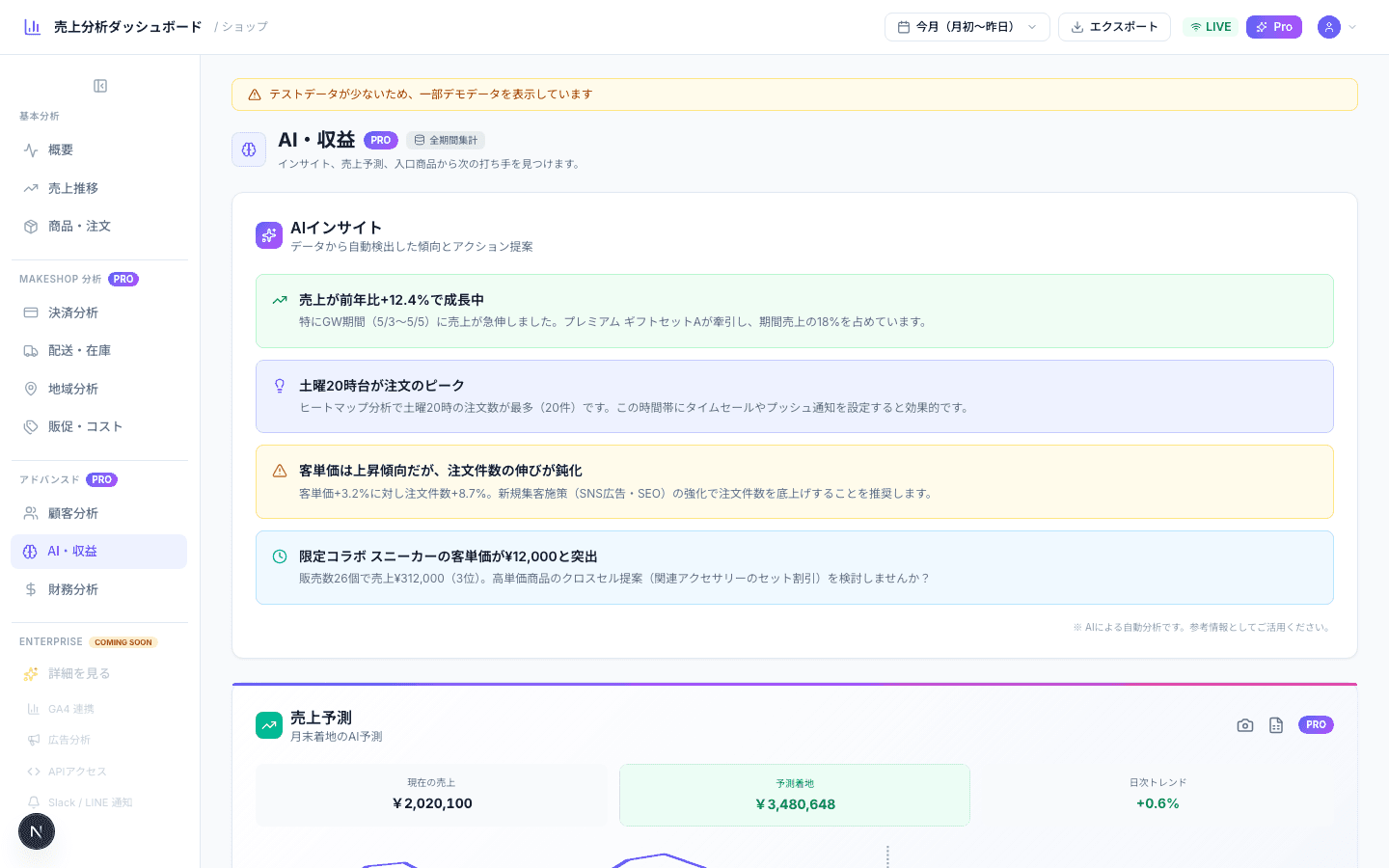The width and height of the screenshot is (1389, 868).
Task: Open 概要 in the sidebar
Action: 99,150
